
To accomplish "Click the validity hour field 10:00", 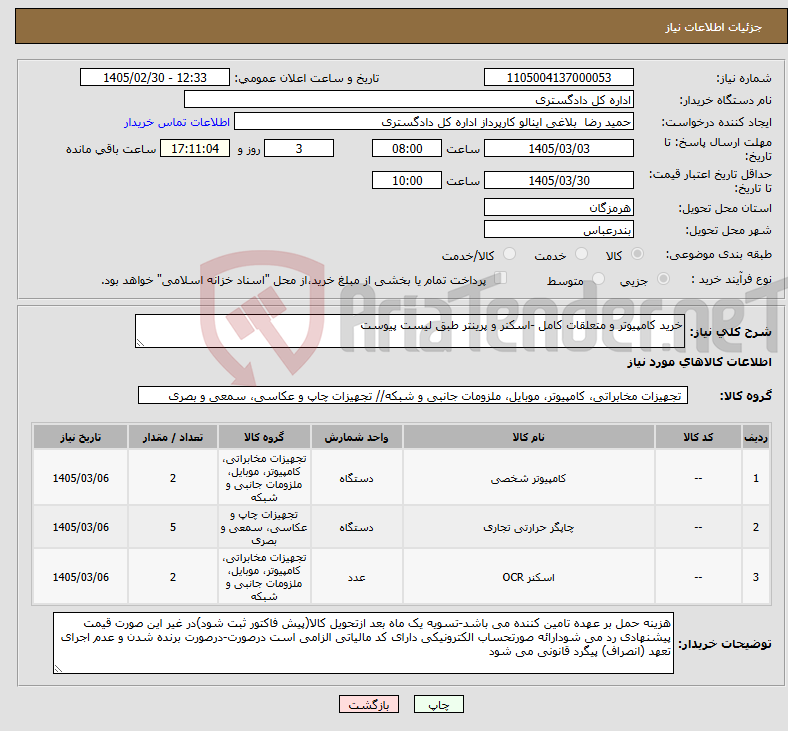I will [407, 180].
